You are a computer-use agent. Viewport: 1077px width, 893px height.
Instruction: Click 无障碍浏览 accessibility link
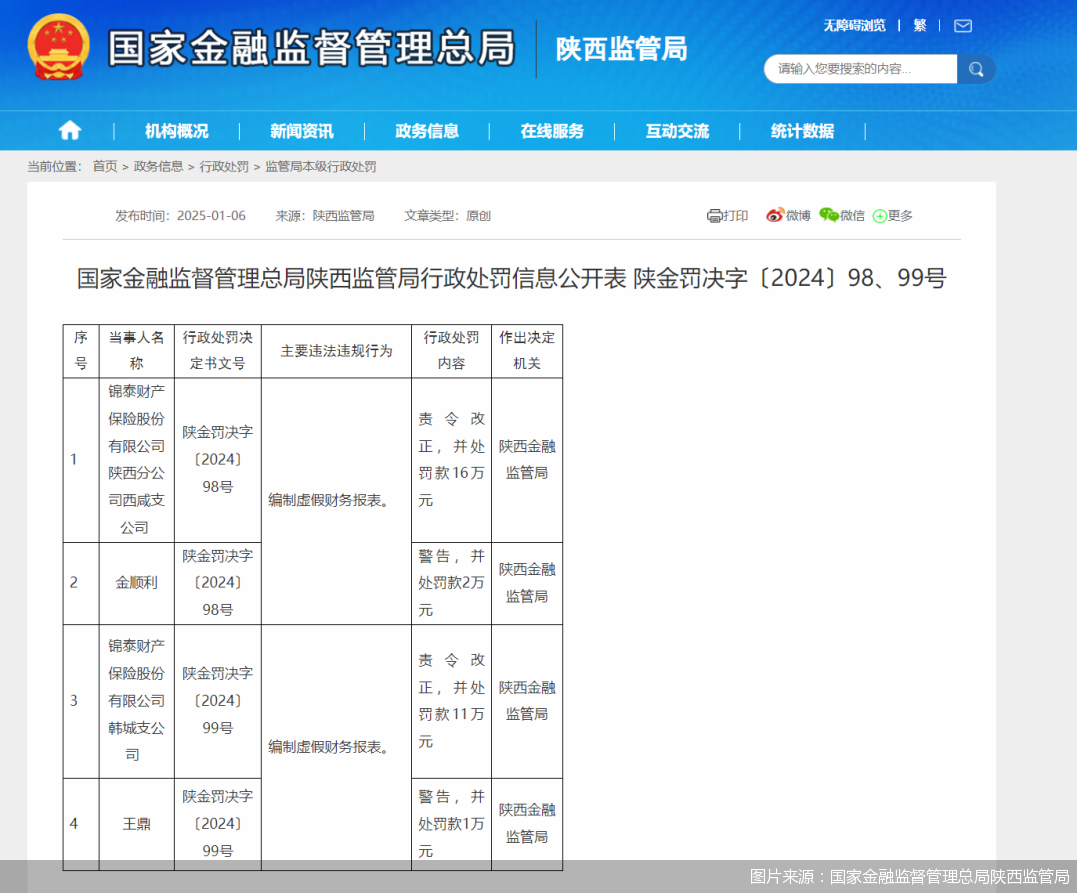point(854,26)
